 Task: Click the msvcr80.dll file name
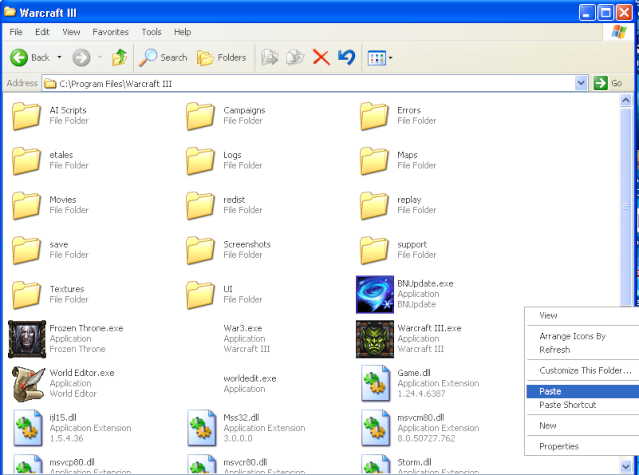245,462
